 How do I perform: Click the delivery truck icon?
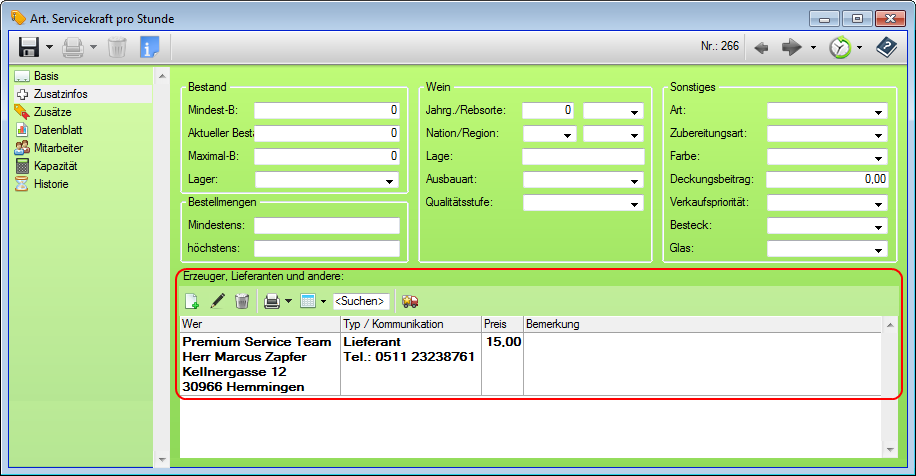pos(409,300)
